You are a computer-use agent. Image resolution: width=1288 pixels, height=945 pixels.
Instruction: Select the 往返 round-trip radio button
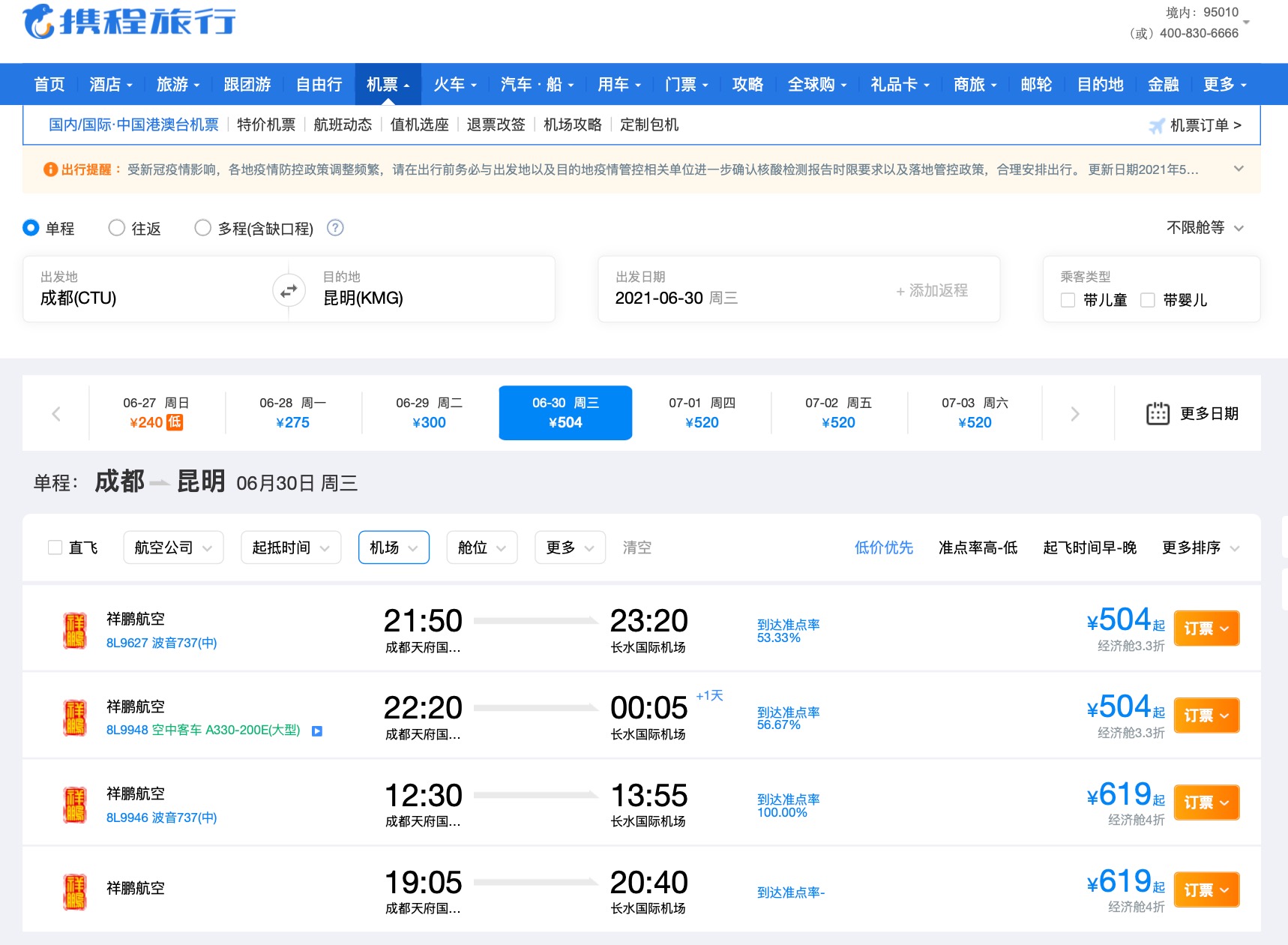coord(116,227)
